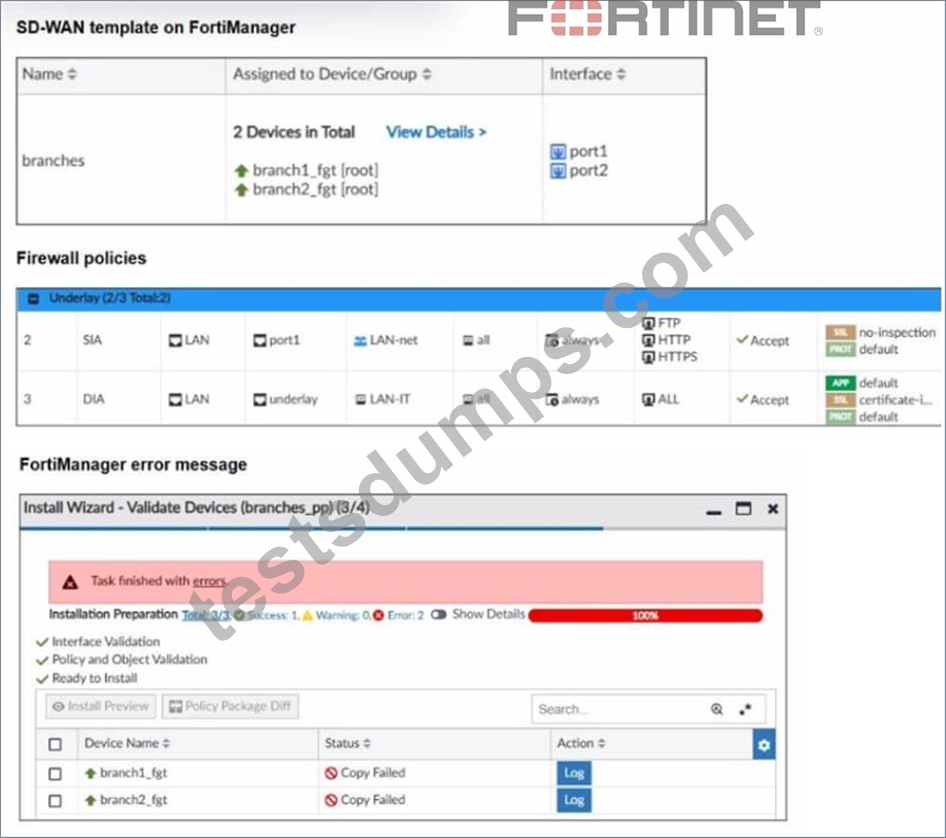Sort by Assigned to Device/Group header

click(x=332, y=74)
